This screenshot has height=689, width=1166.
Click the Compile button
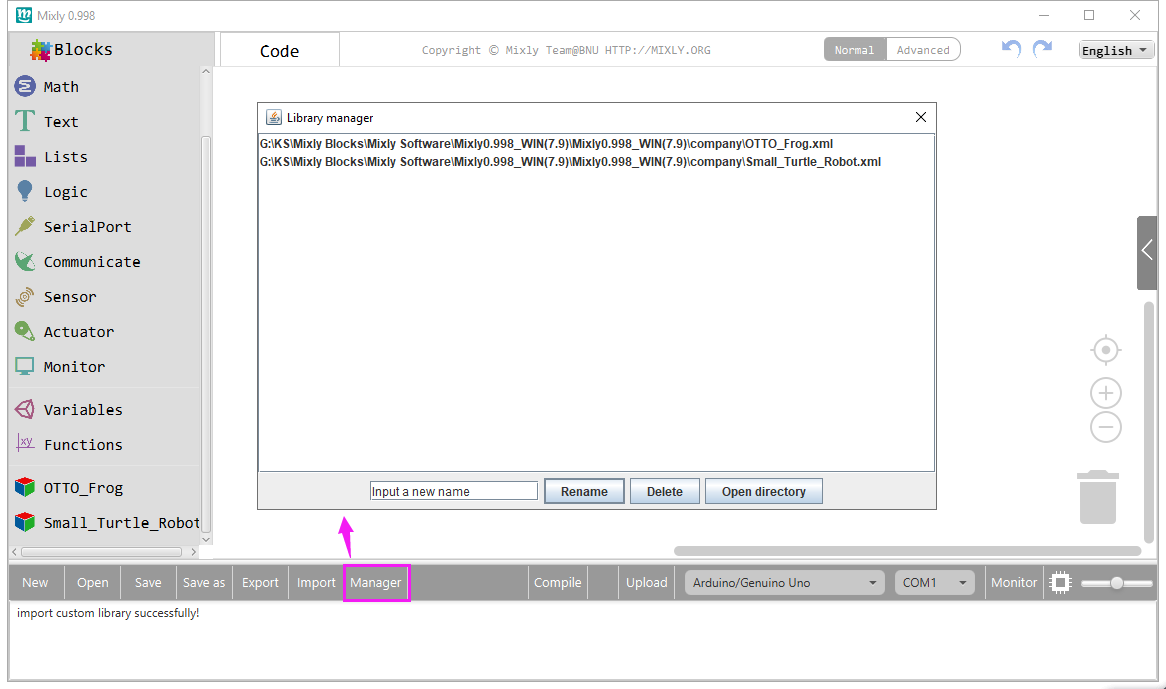tap(558, 583)
